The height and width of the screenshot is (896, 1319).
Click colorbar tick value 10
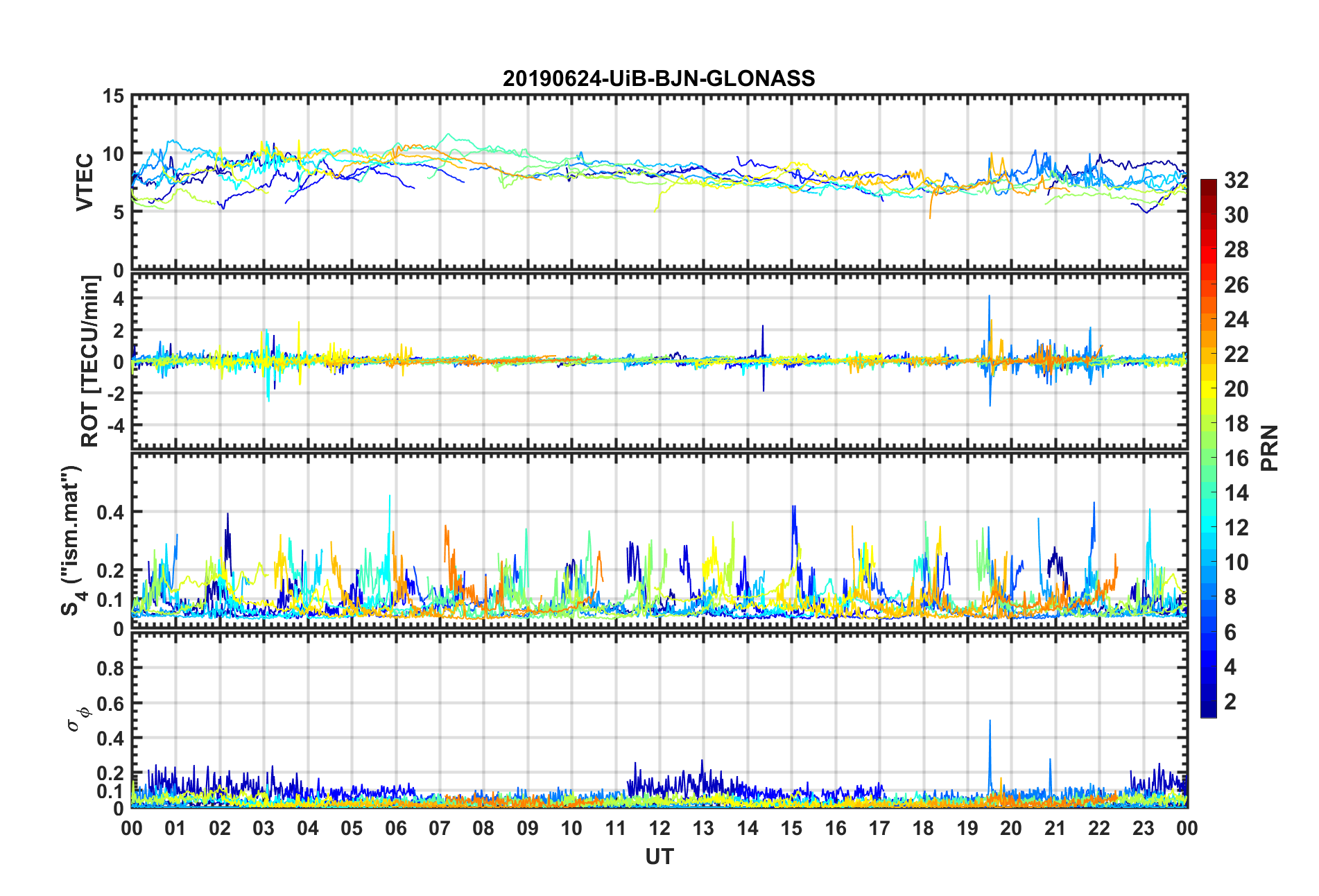click(x=1236, y=562)
